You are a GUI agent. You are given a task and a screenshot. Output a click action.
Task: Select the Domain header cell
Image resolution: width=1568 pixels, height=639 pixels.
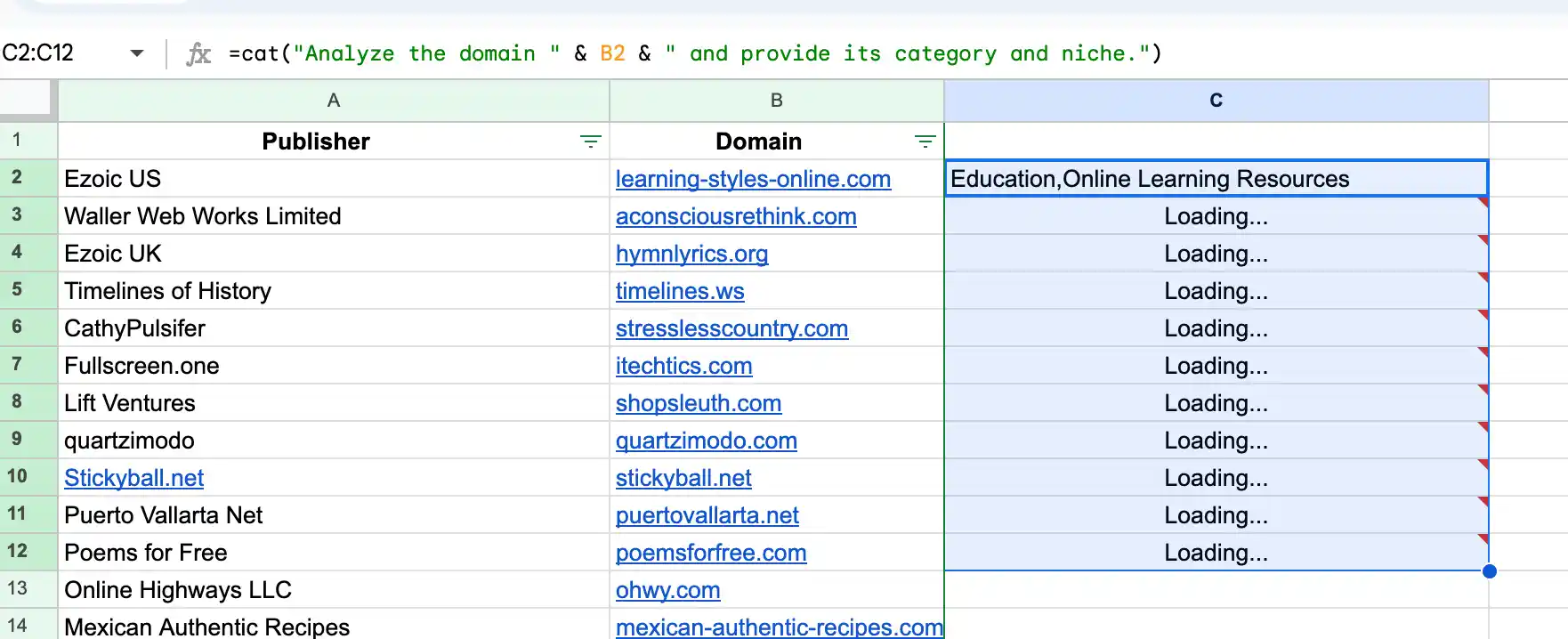point(777,142)
